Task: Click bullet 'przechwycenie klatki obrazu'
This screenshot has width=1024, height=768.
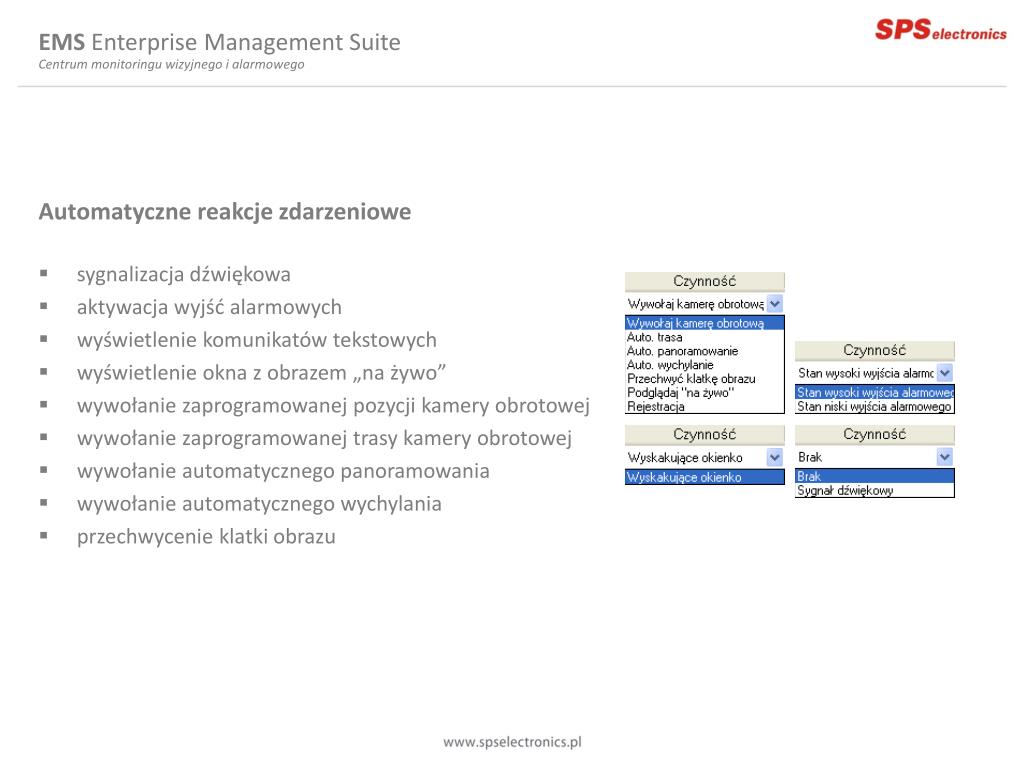Action: pyautogui.click(x=206, y=537)
